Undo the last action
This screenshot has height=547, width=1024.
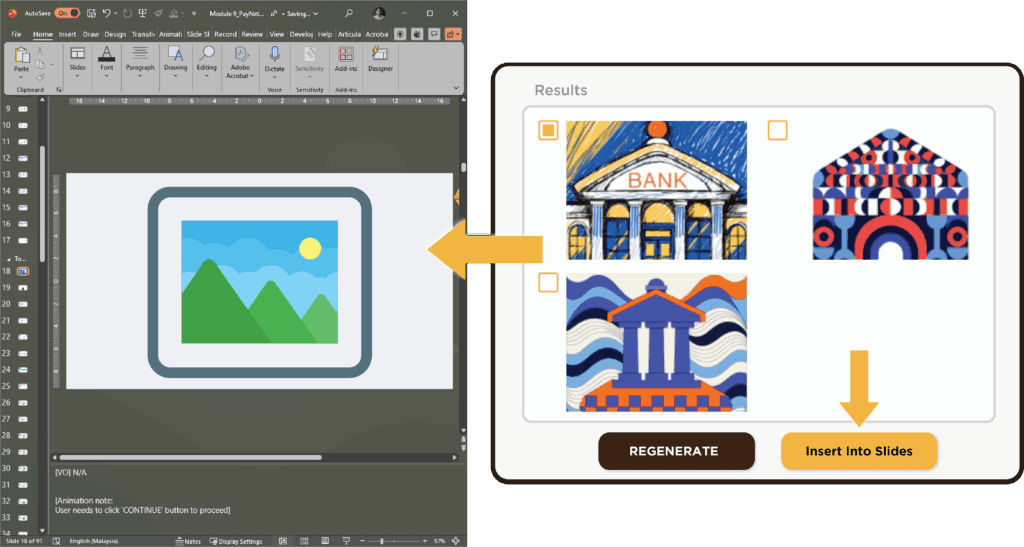pyautogui.click(x=106, y=13)
